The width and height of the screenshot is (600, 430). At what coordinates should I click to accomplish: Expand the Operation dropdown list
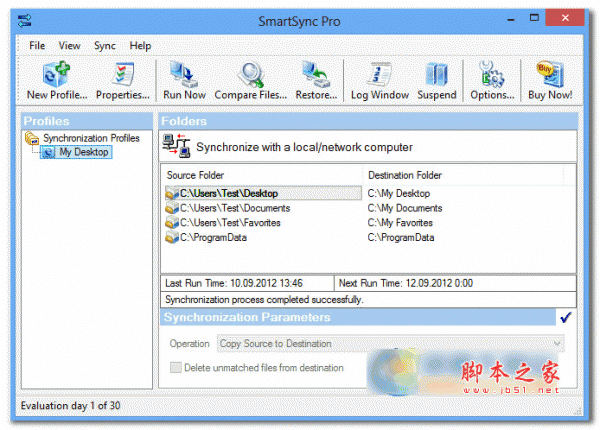[557, 344]
